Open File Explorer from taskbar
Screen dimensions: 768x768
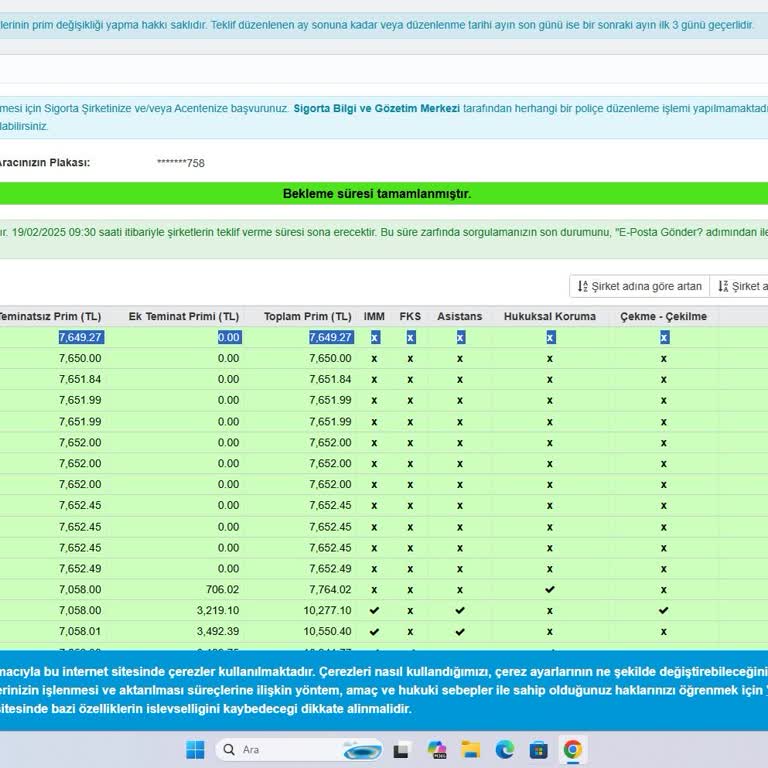[471, 750]
